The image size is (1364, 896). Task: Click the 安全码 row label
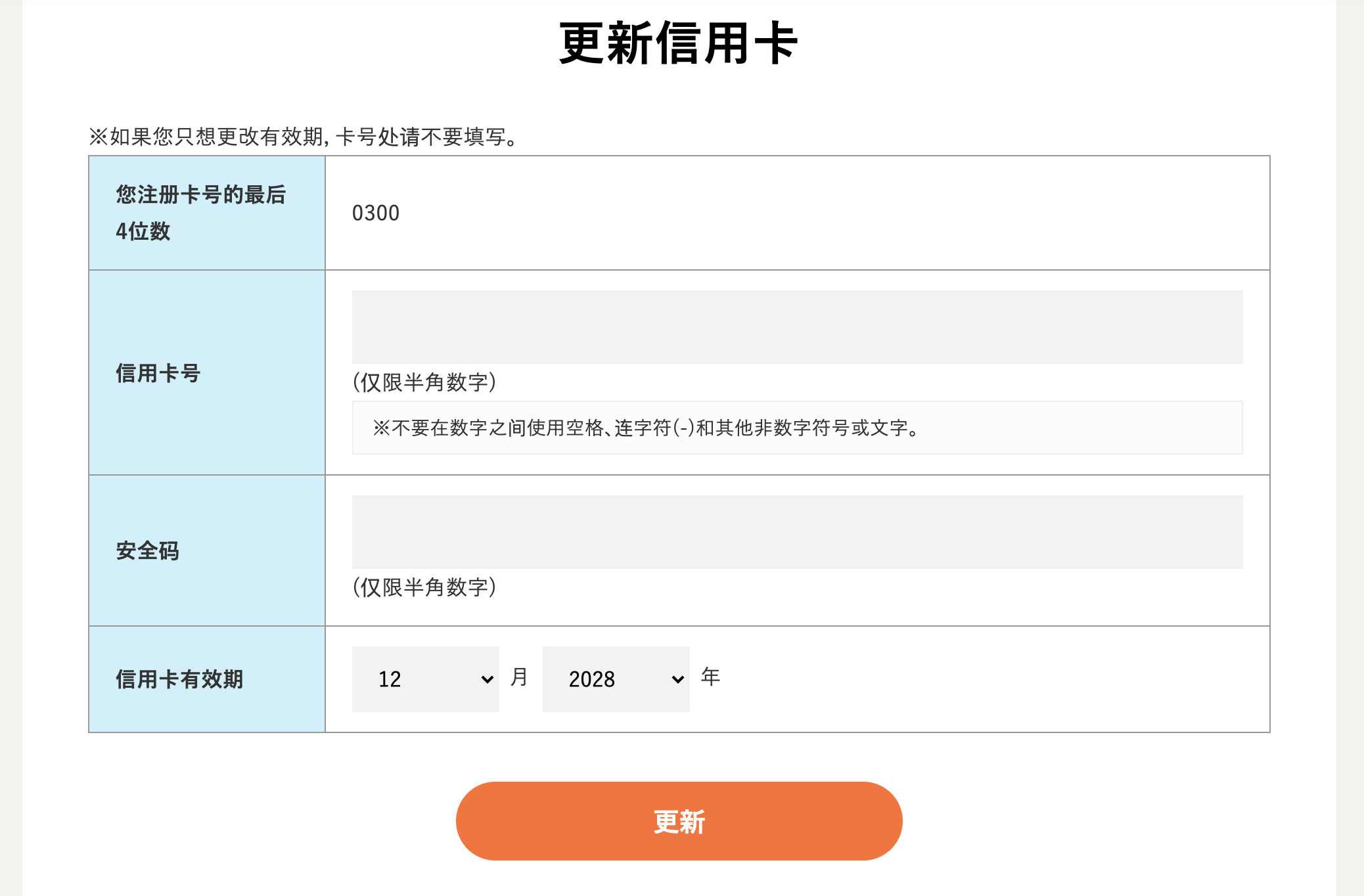click(x=148, y=550)
